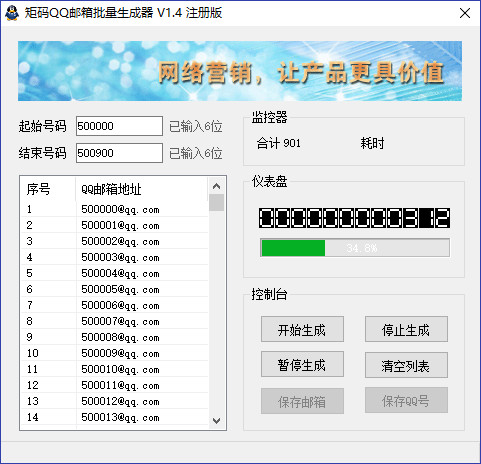Select row 500011@qq.com
This screenshot has height=464, width=481.
point(115,385)
